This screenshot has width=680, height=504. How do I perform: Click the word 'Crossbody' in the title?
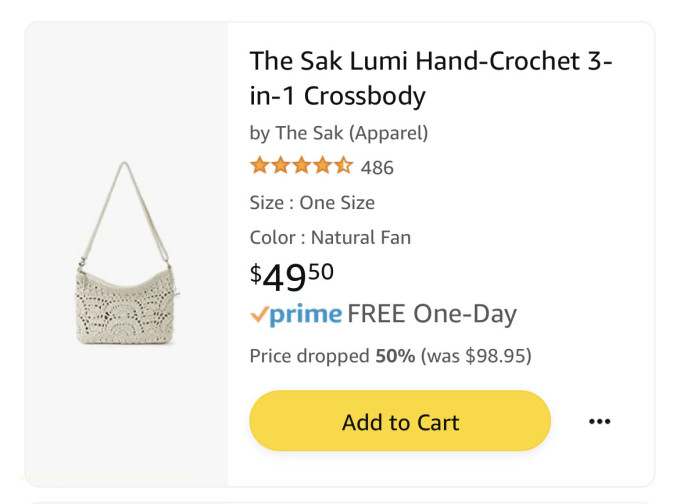point(364,96)
